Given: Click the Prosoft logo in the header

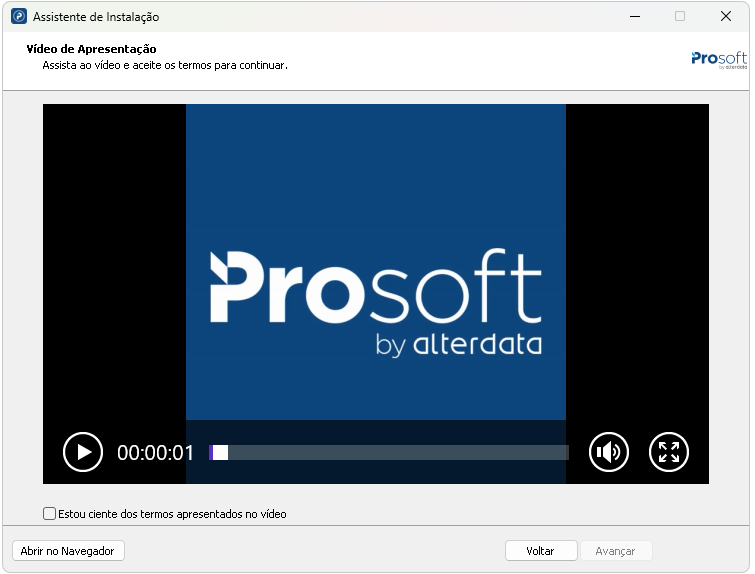Looking at the screenshot, I should click(719, 60).
